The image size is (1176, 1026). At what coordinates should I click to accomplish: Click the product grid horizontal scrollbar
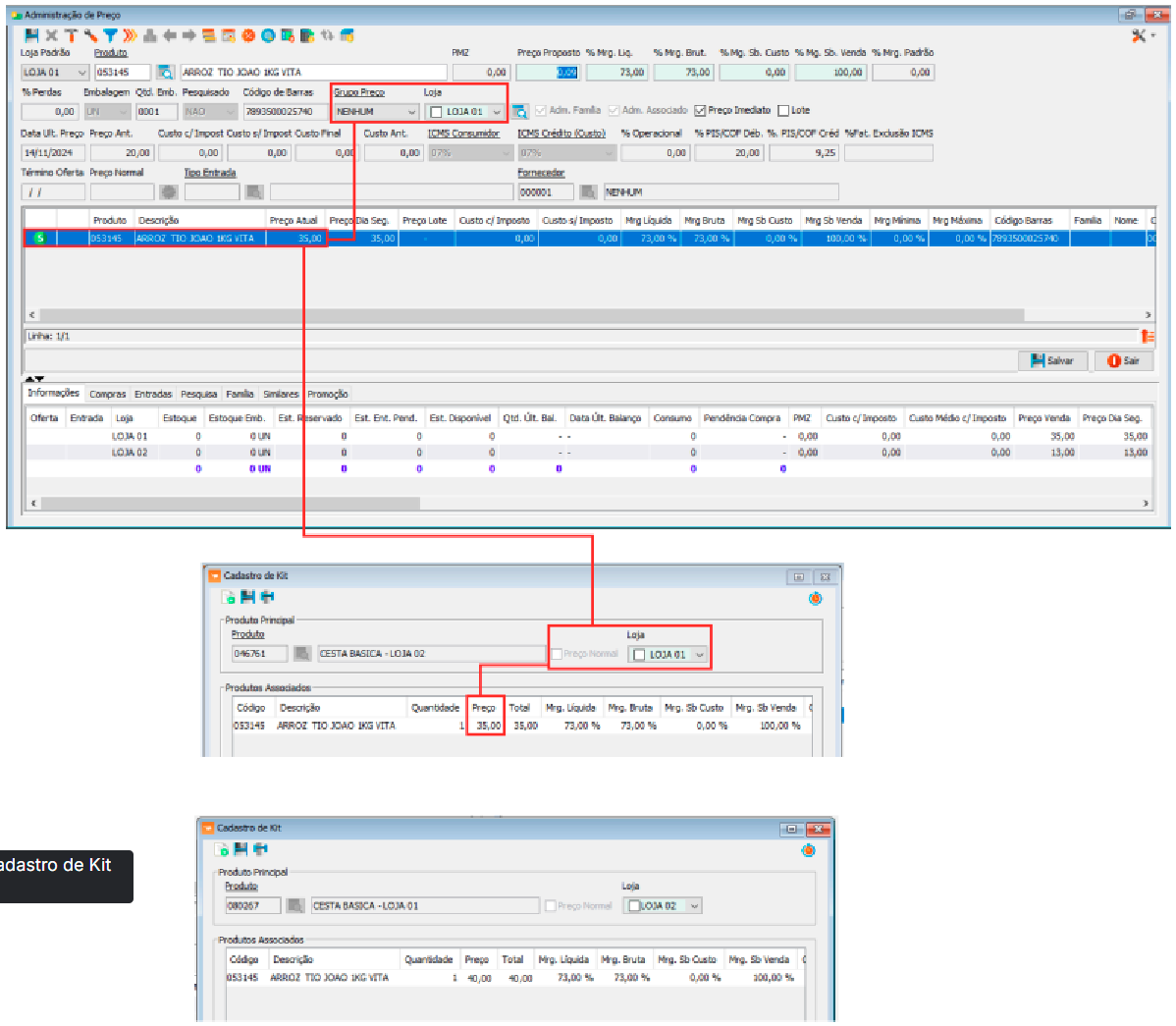(x=590, y=315)
